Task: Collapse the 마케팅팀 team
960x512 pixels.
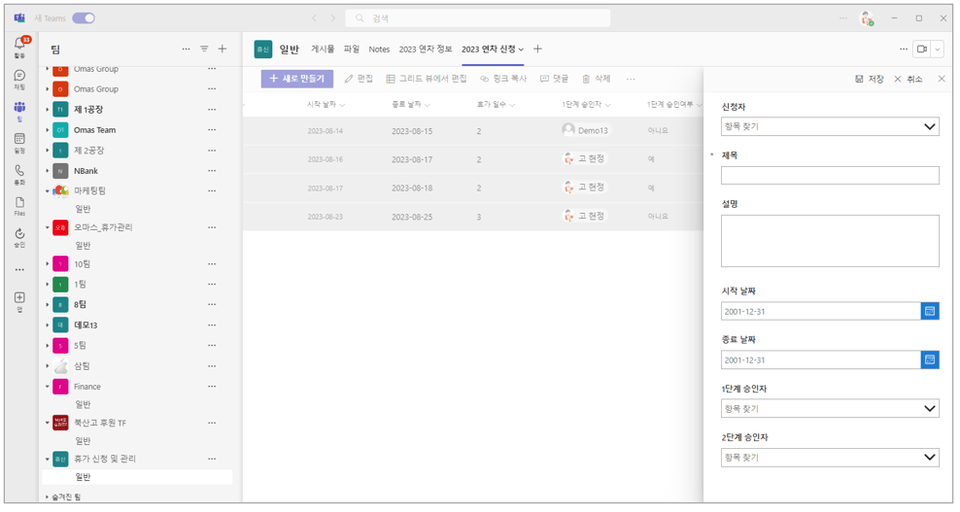Action: (47, 191)
